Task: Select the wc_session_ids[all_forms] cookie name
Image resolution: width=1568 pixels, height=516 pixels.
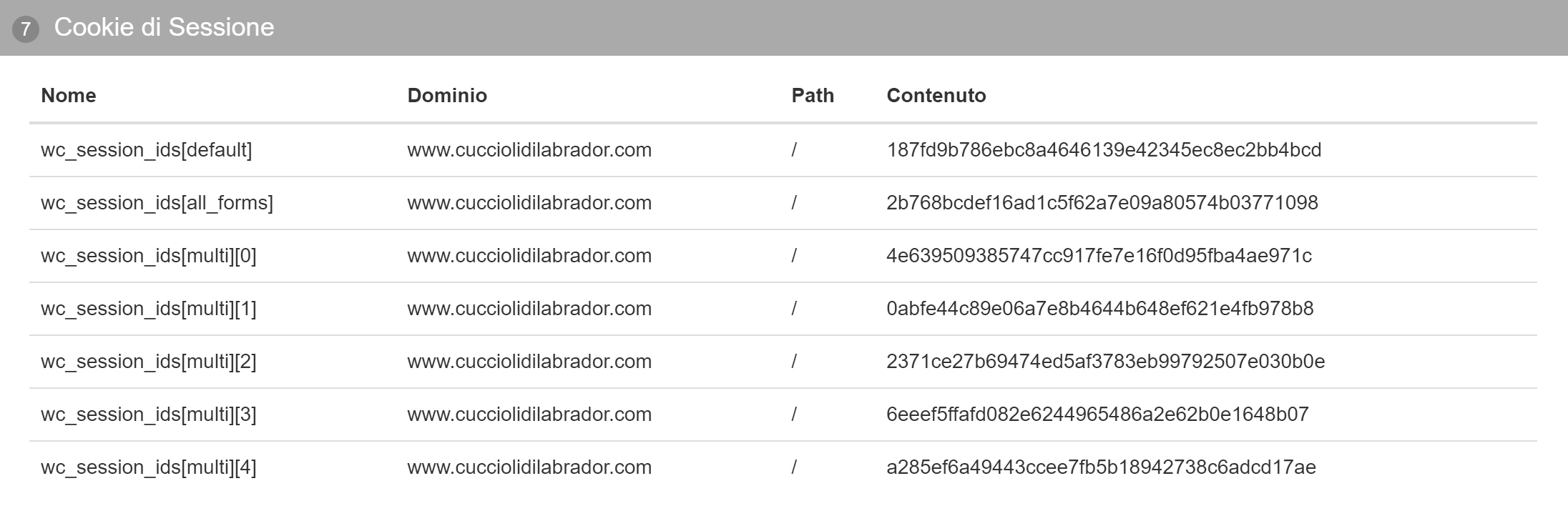Action: (x=157, y=203)
